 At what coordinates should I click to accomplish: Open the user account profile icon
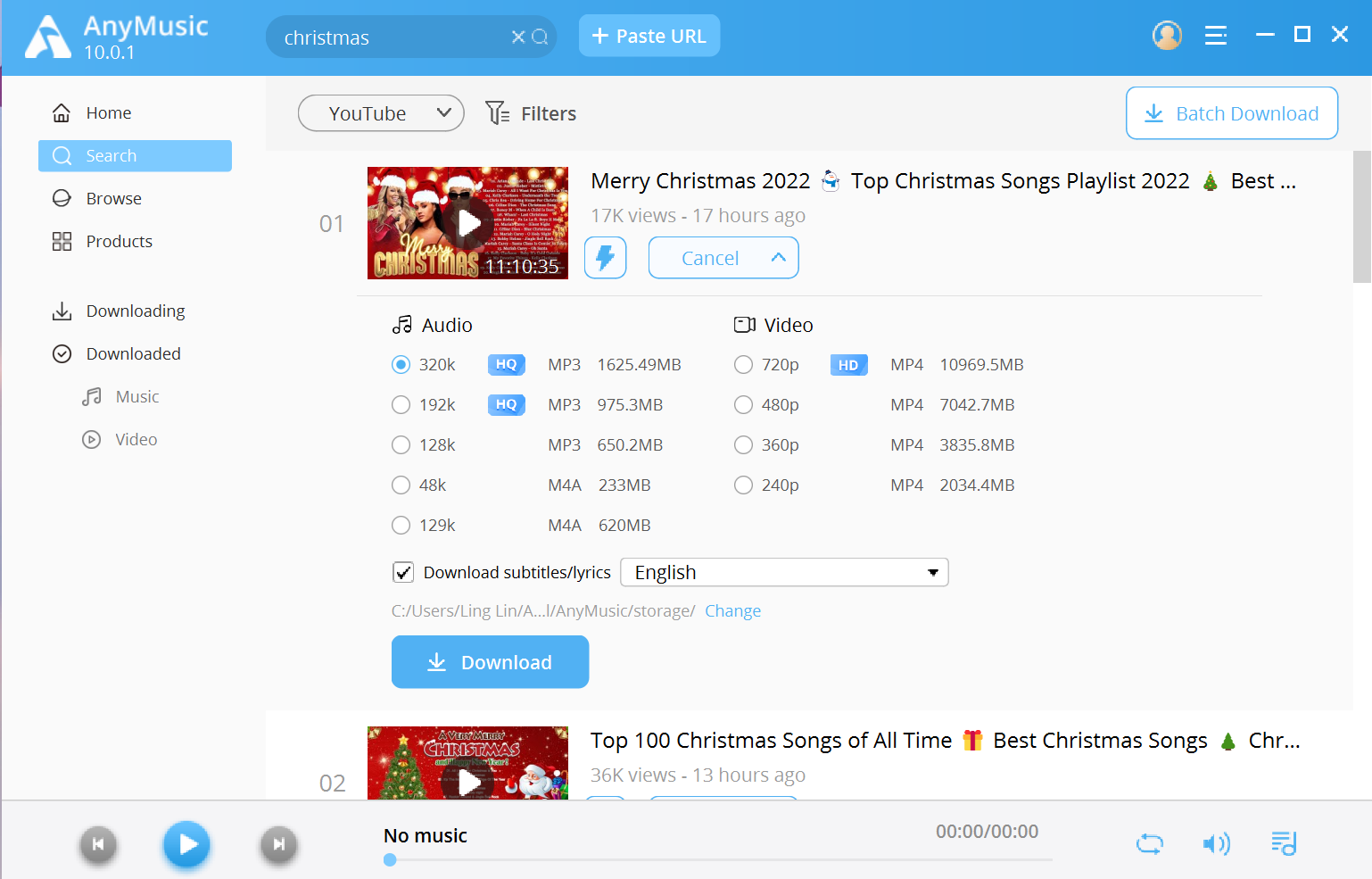[x=1167, y=36]
